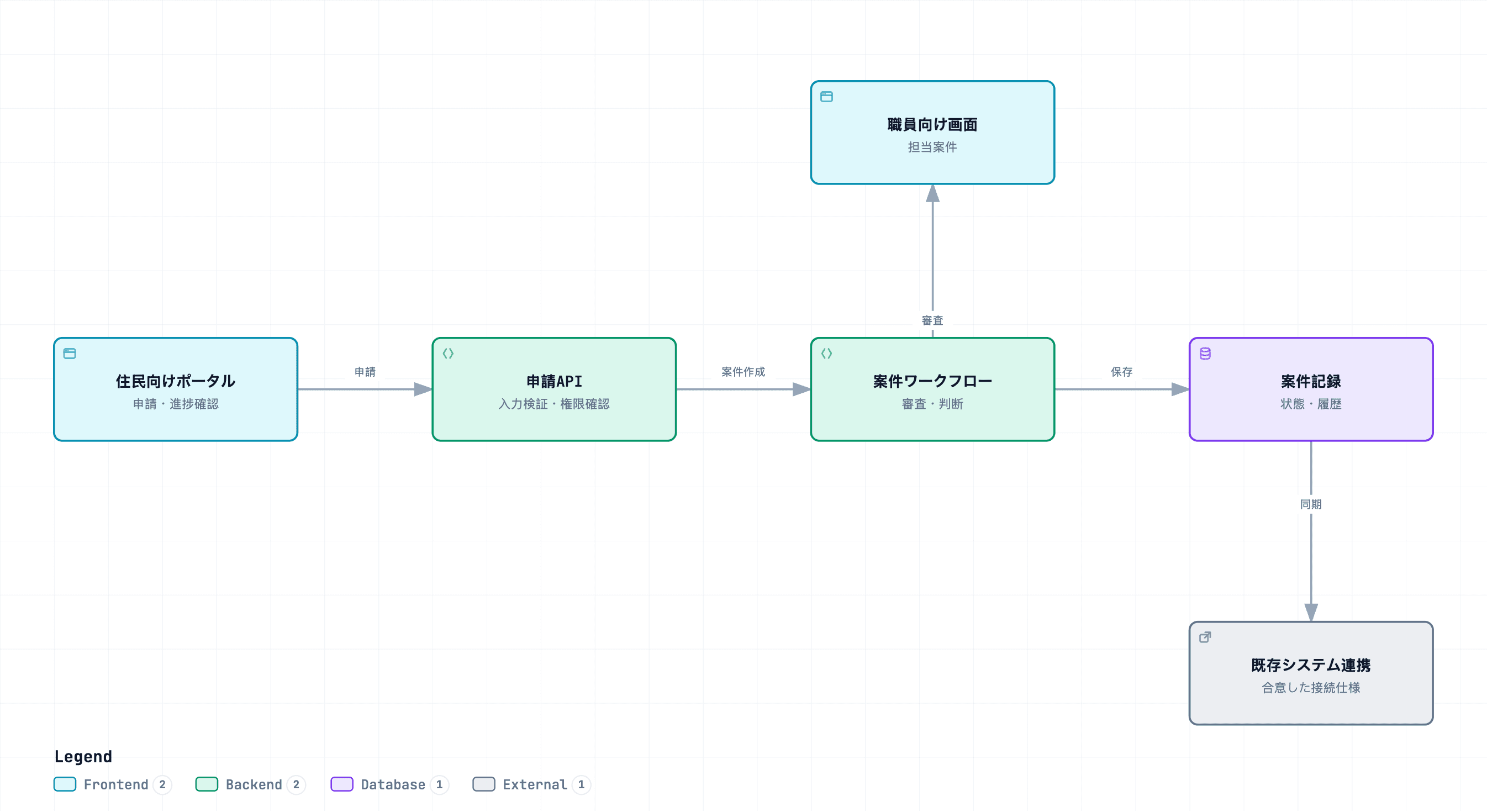Click the 担当案件 subtitle text

(x=933, y=147)
